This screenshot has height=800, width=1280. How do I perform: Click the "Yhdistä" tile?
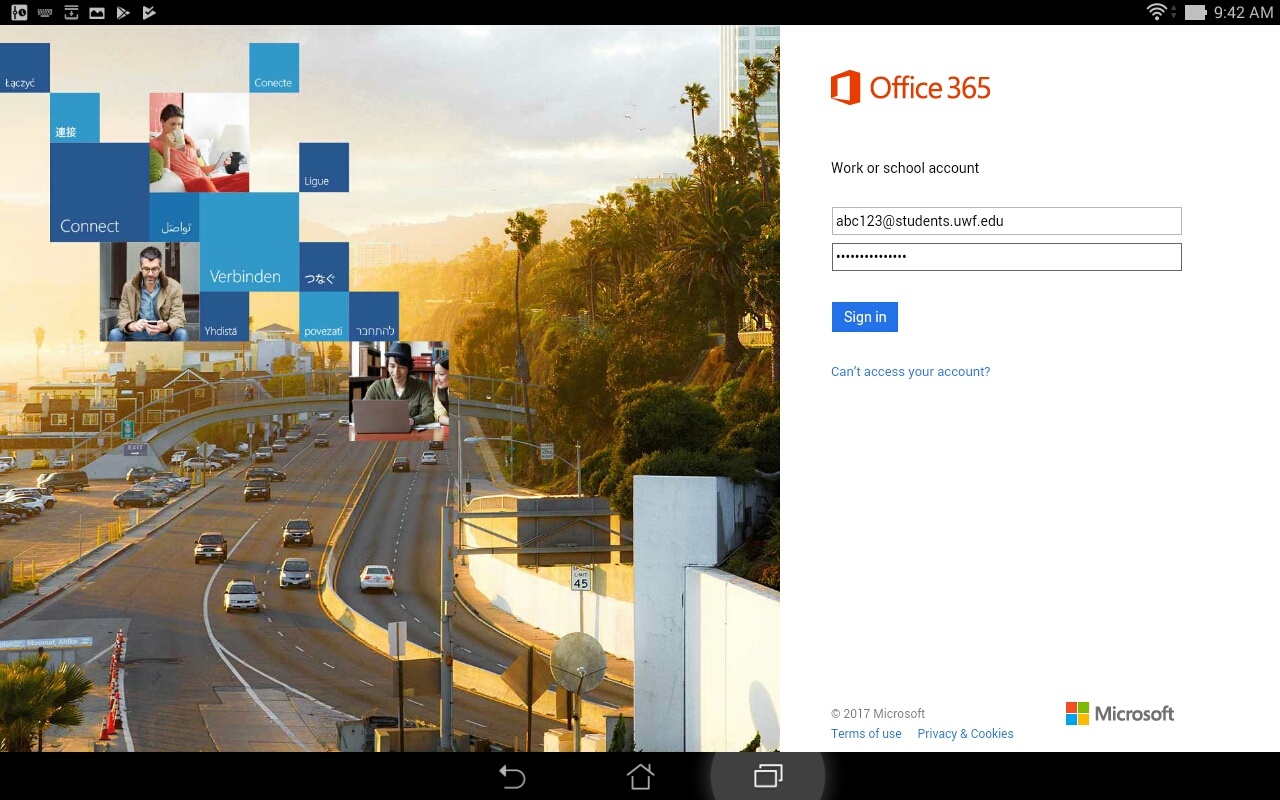tap(224, 317)
